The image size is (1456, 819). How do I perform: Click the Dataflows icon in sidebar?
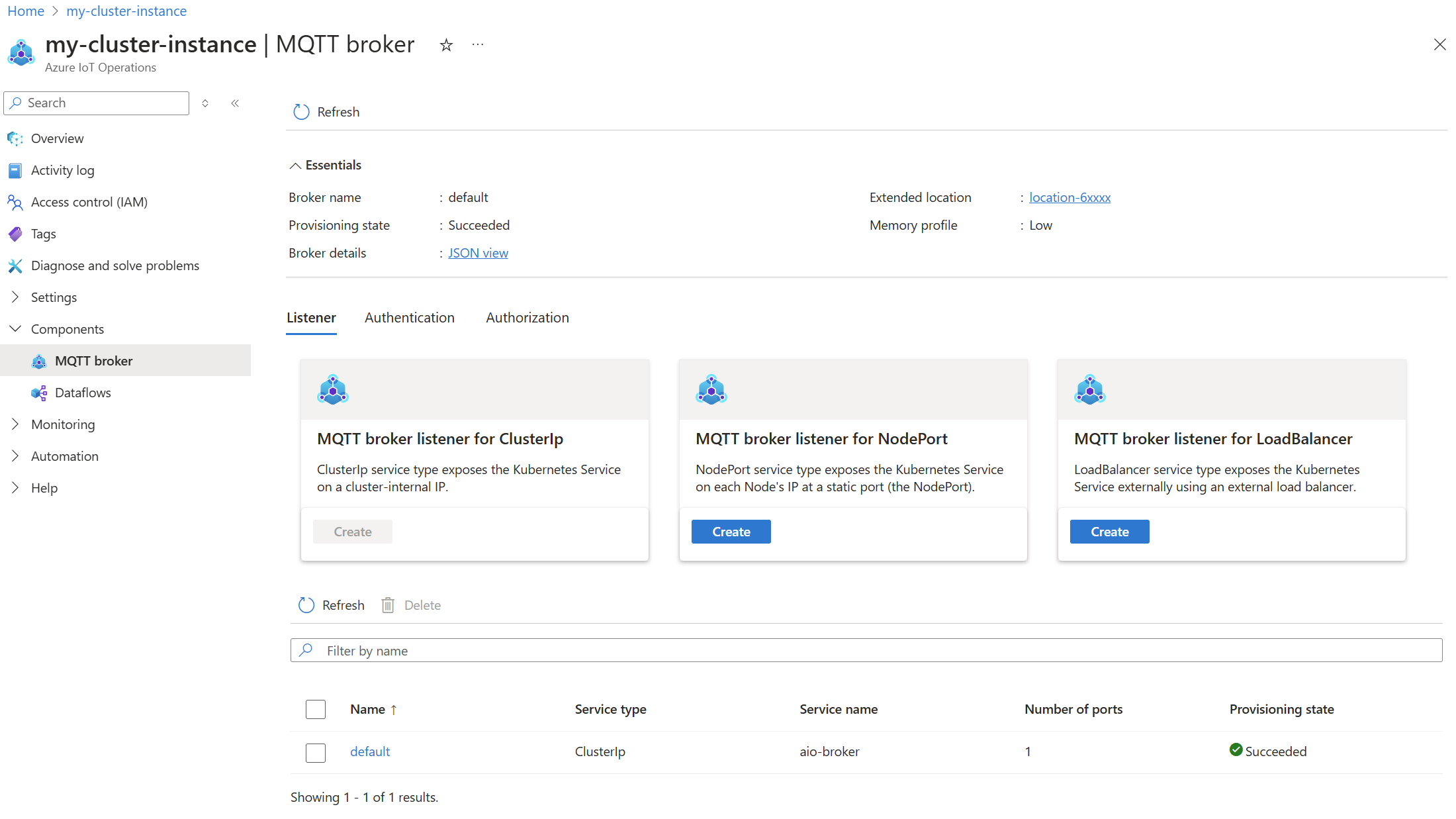(41, 392)
